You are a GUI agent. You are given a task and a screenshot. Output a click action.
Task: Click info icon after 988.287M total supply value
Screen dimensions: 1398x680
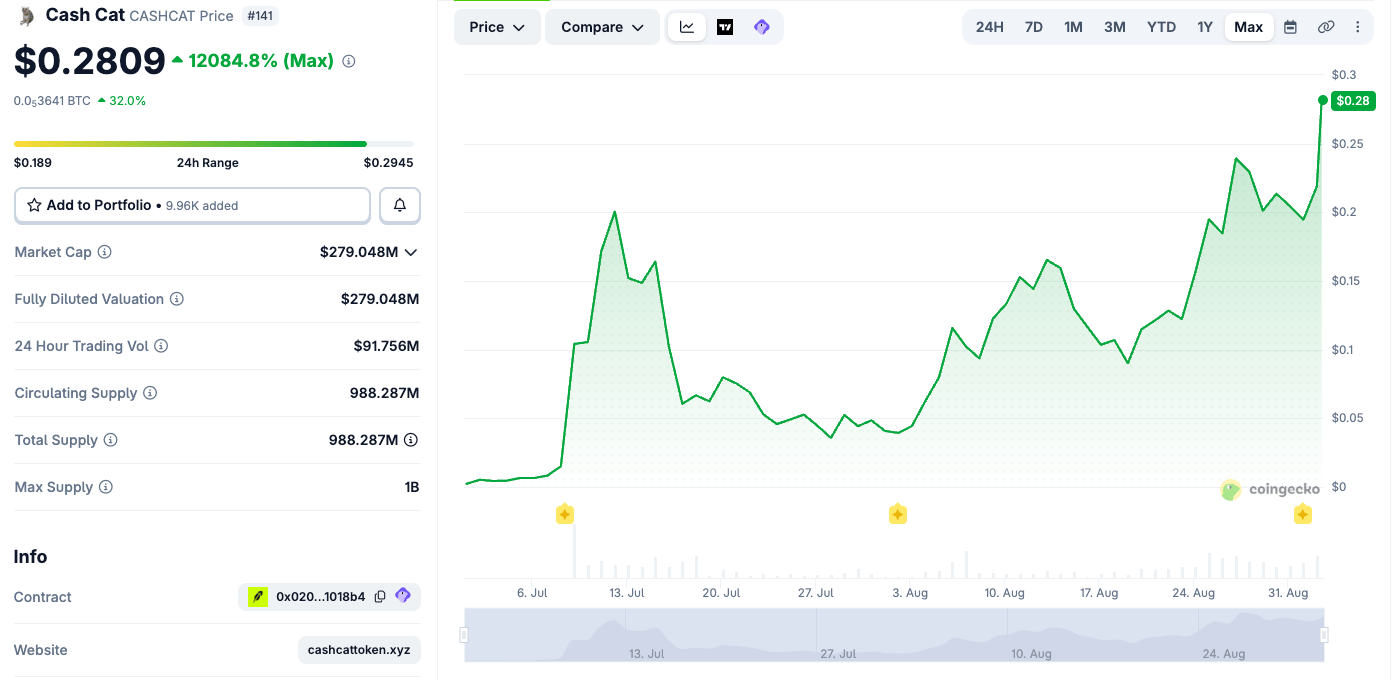click(x=411, y=440)
